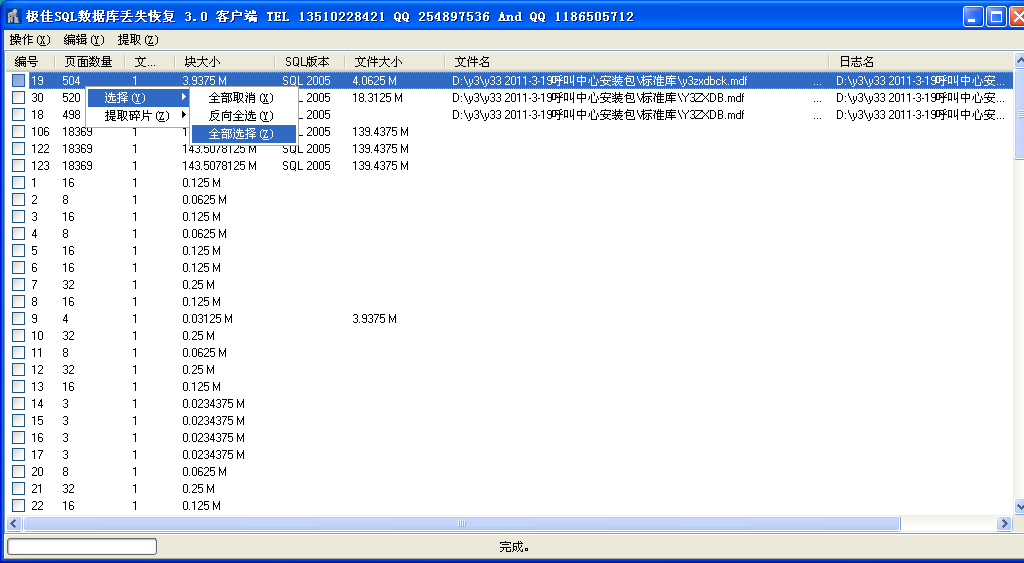Sort by the 编号 column header
This screenshot has width=1024, height=563.
tap(32, 61)
